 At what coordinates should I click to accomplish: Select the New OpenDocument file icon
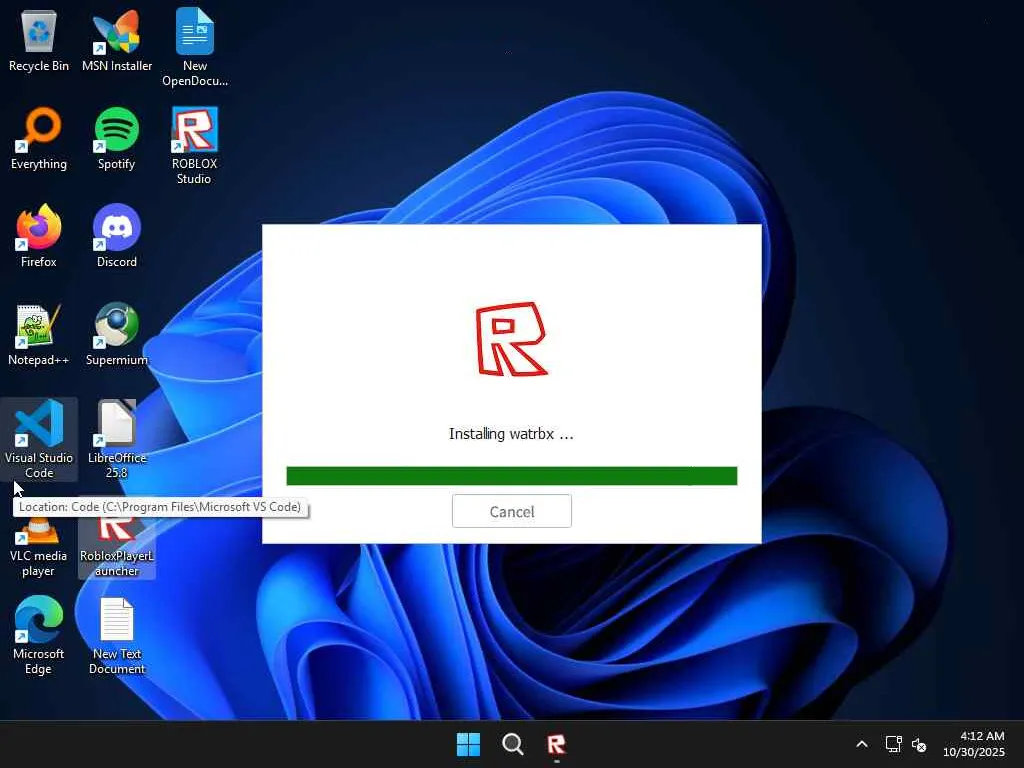pyautogui.click(x=195, y=47)
